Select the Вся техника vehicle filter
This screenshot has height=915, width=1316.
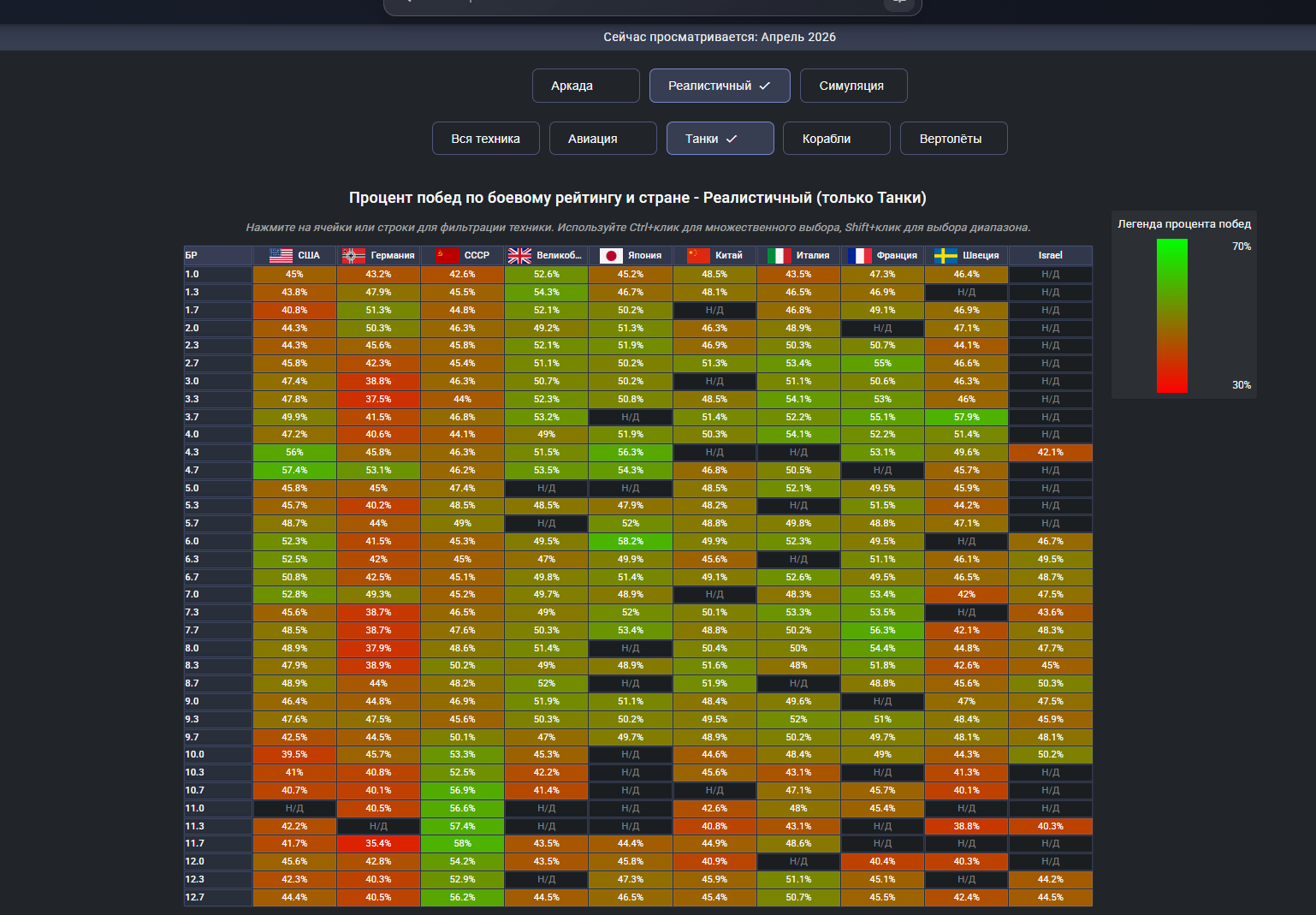pos(486,139)
